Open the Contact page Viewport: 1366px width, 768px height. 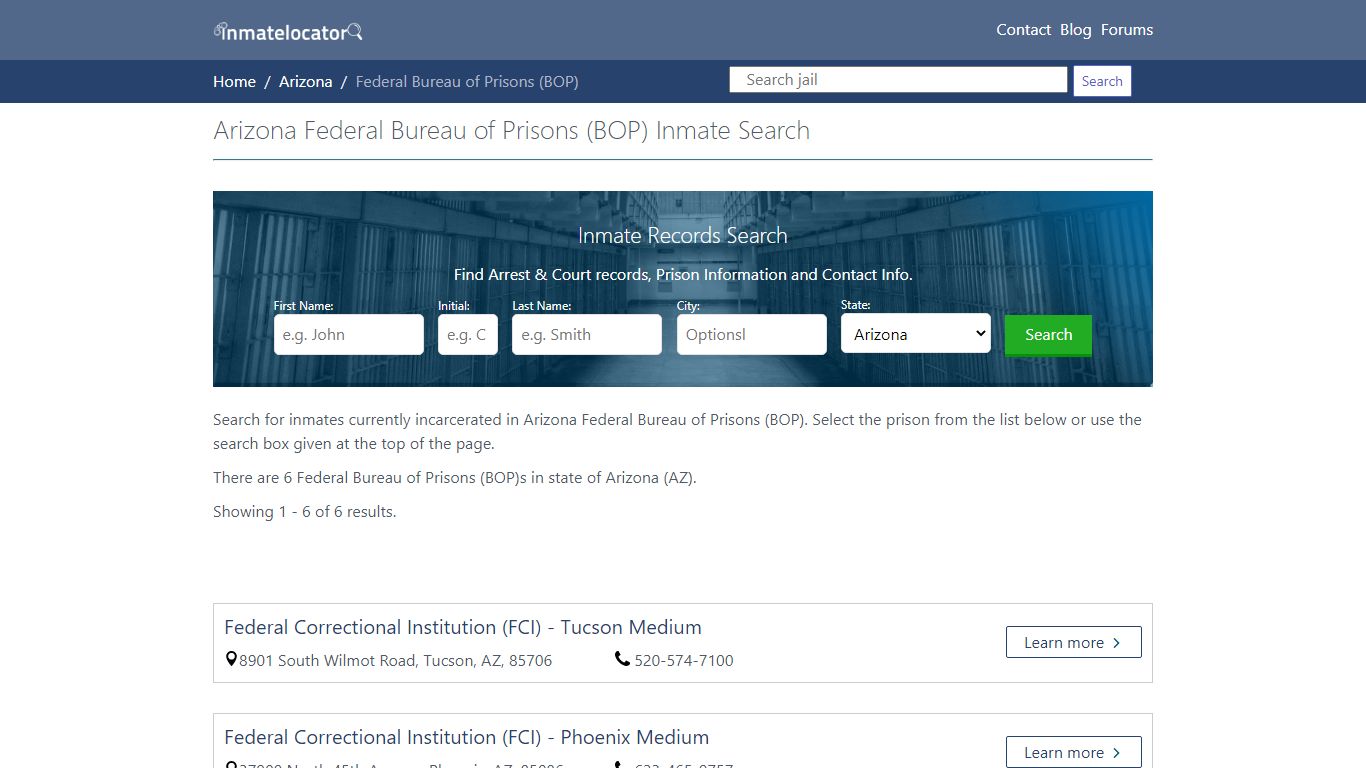[x=1023, y=30]
